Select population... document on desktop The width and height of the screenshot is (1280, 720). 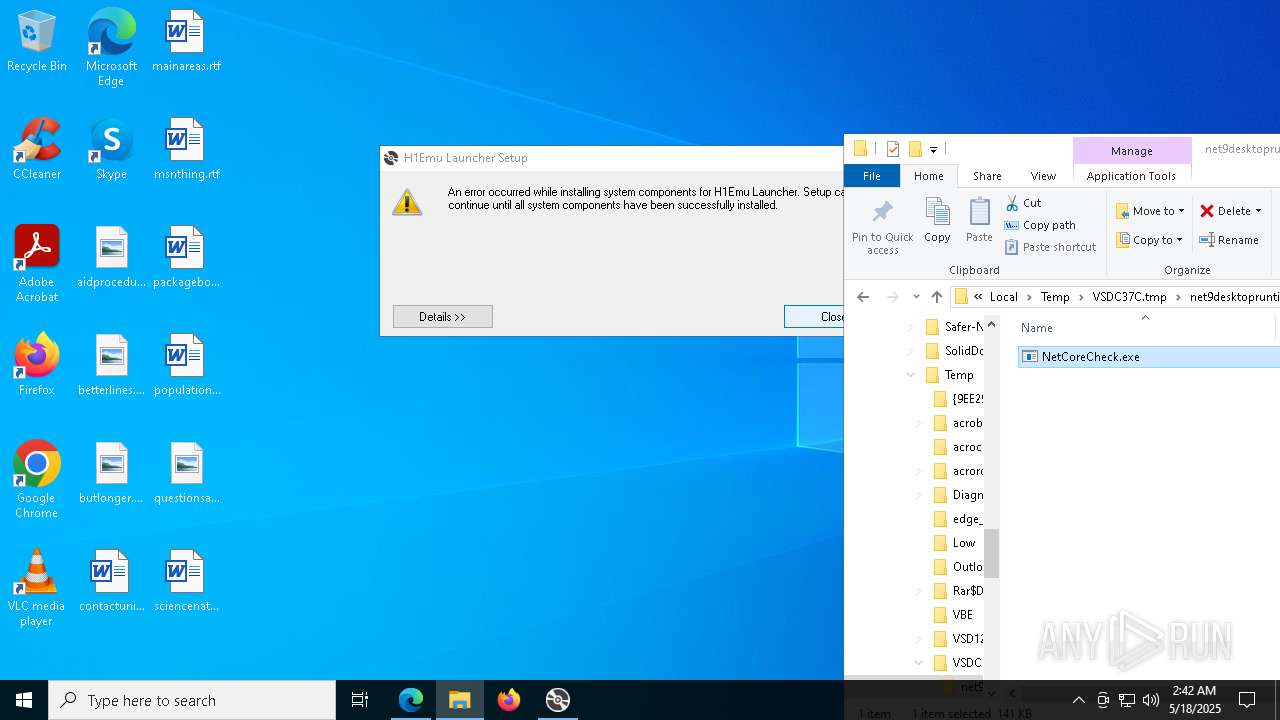(x=186, y=366)
